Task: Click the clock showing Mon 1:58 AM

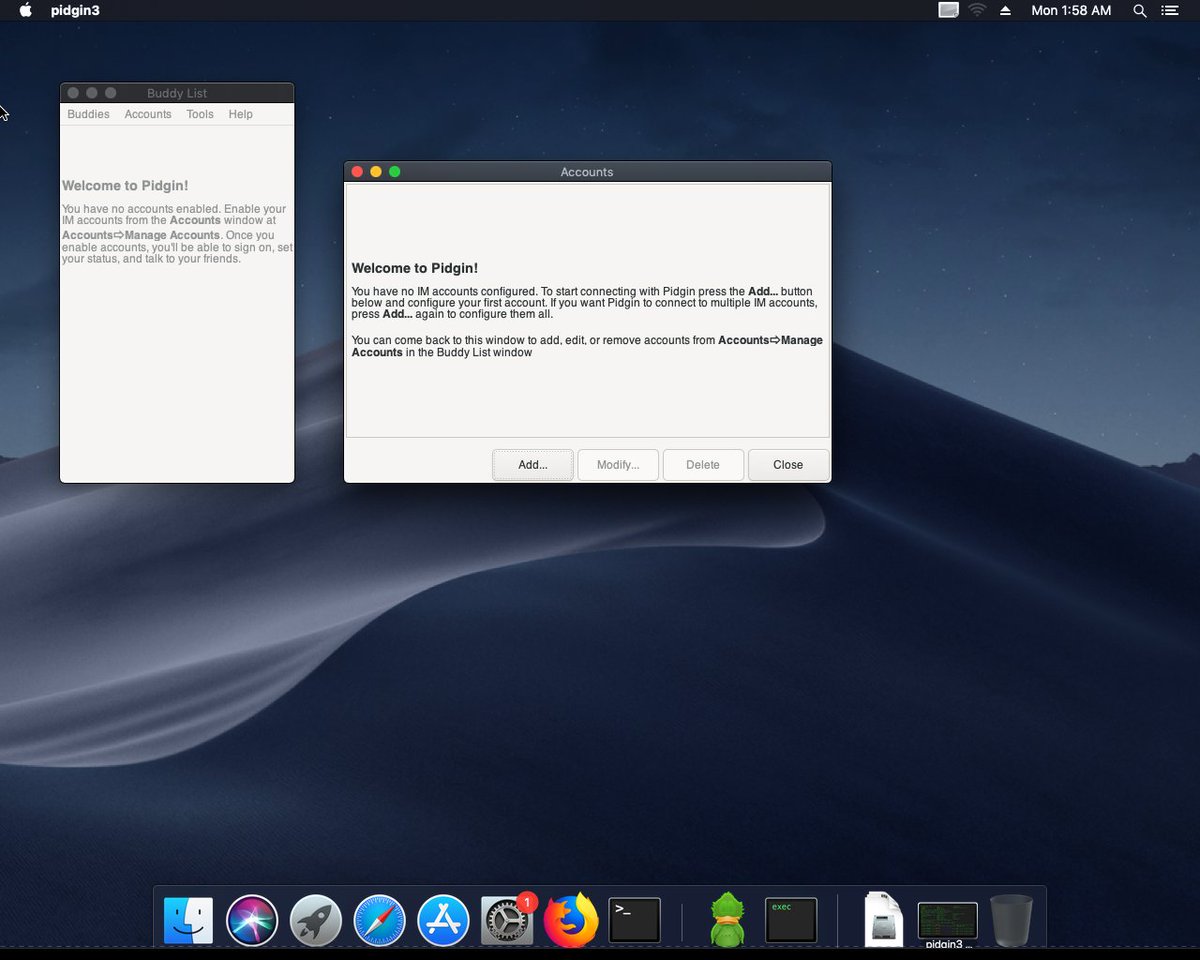Action: (x=1071, y=10)
